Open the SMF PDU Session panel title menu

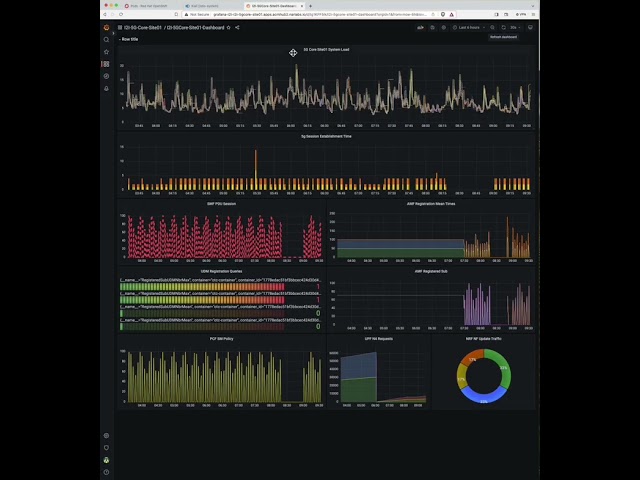click(221, 204)
